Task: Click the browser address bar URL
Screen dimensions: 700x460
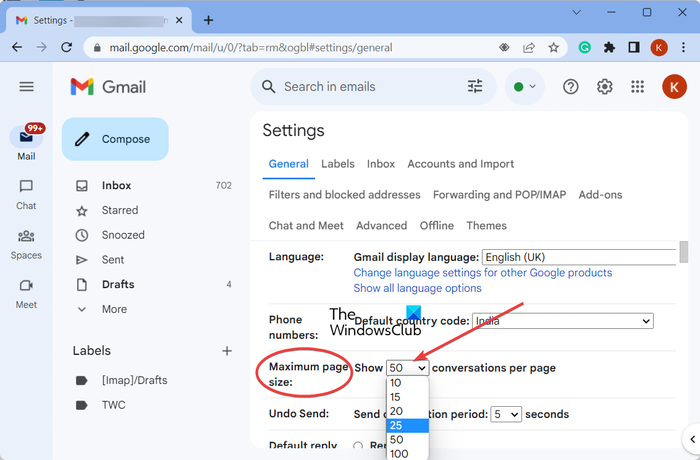Action: pyautogui.click(x=251, y=48)
